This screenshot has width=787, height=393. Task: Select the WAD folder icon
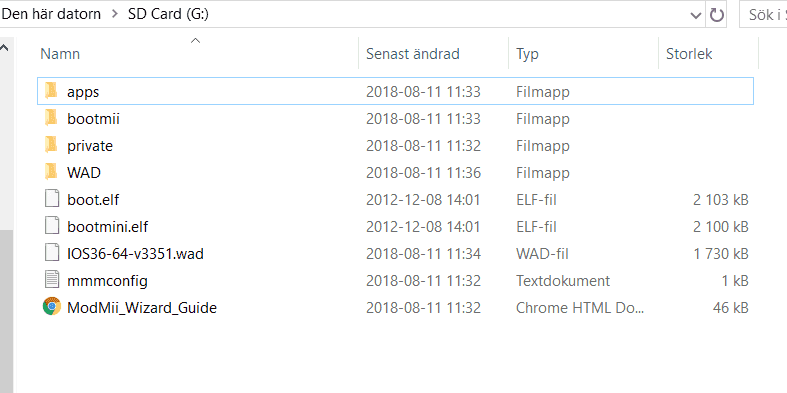[51, 173]
